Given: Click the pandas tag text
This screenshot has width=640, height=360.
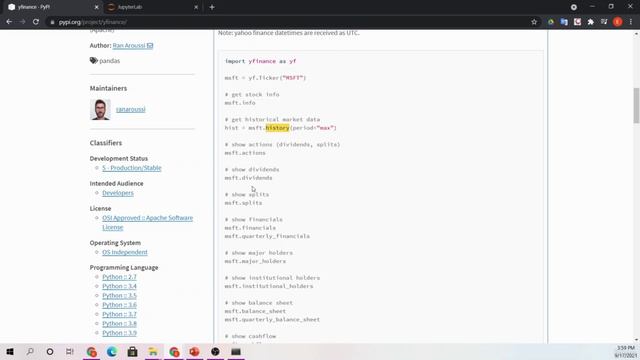Looking at the screenshot, I should [109, 60].
